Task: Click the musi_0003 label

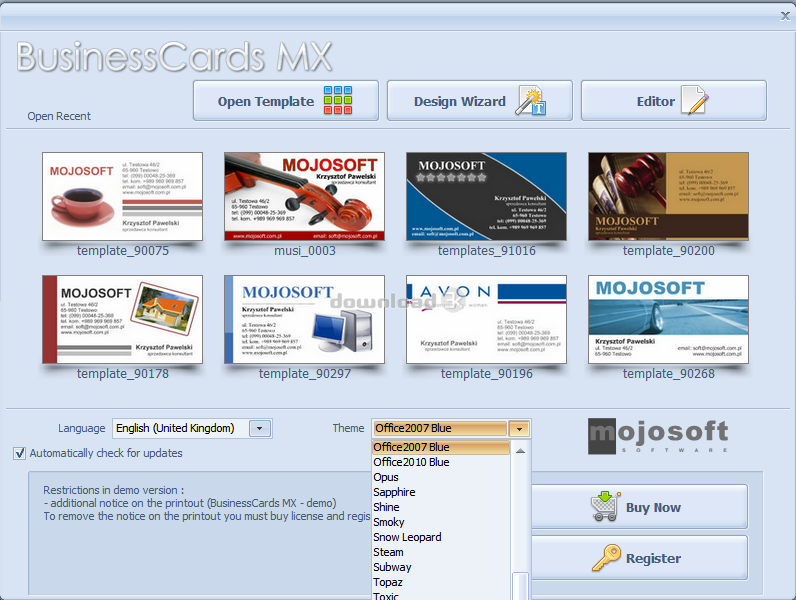Action: tap(305, 251)
